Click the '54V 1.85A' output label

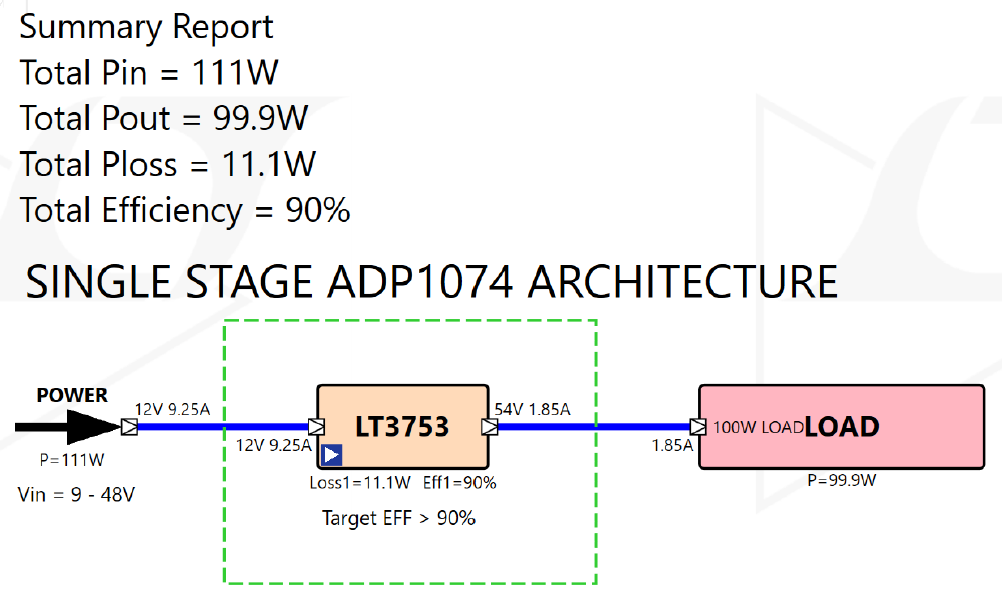coord(532,410)
